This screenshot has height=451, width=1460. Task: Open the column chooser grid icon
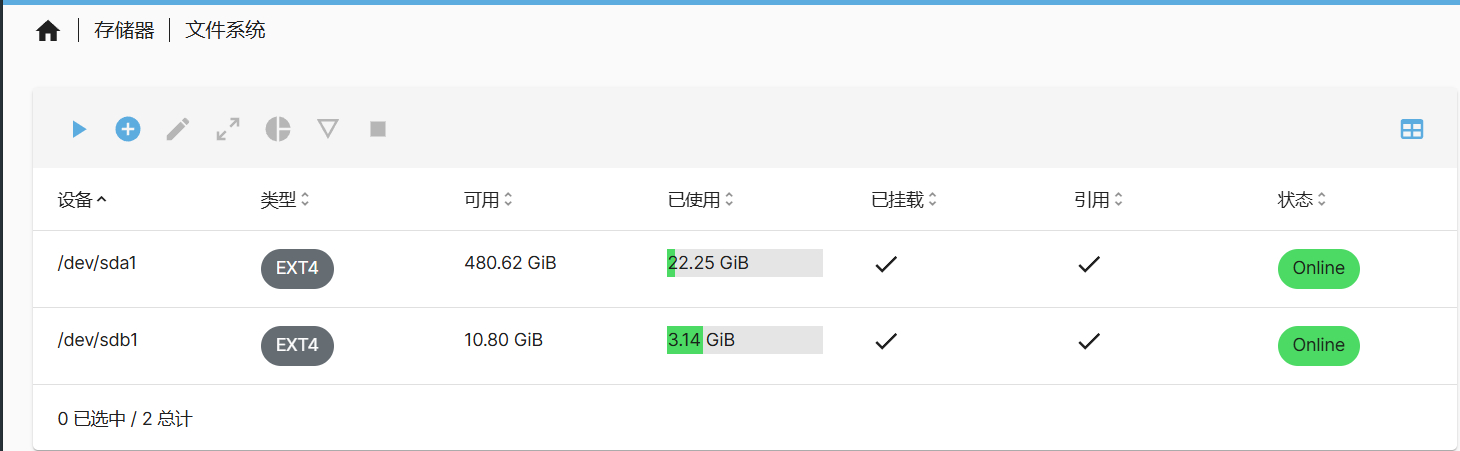click(x=1412, y=129)
